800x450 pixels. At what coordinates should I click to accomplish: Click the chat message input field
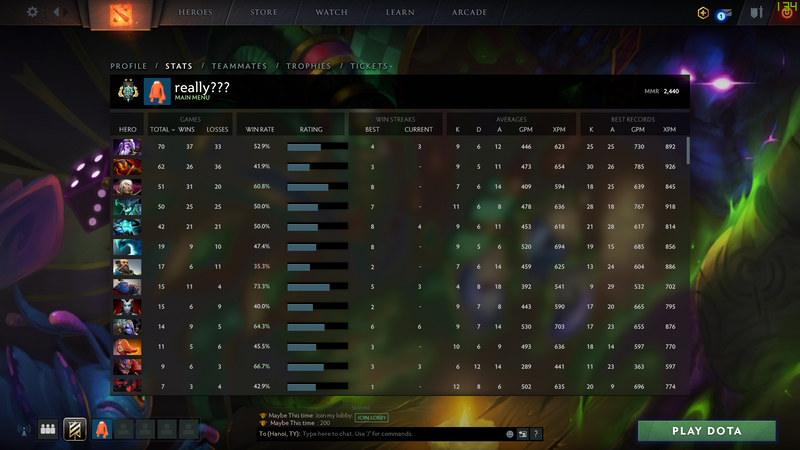[403, 434]
